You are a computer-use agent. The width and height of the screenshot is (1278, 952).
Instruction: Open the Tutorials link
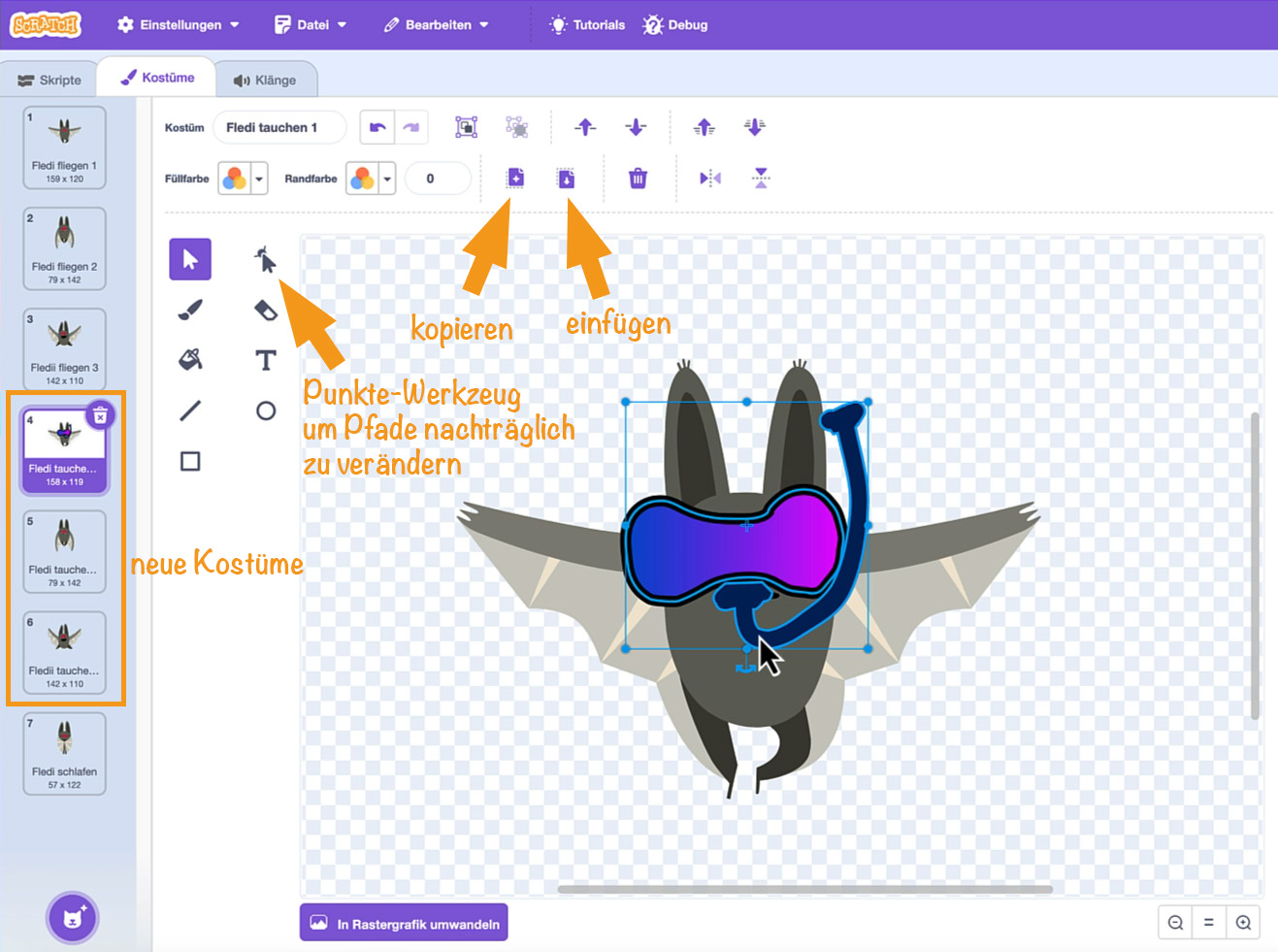[587, 24]
